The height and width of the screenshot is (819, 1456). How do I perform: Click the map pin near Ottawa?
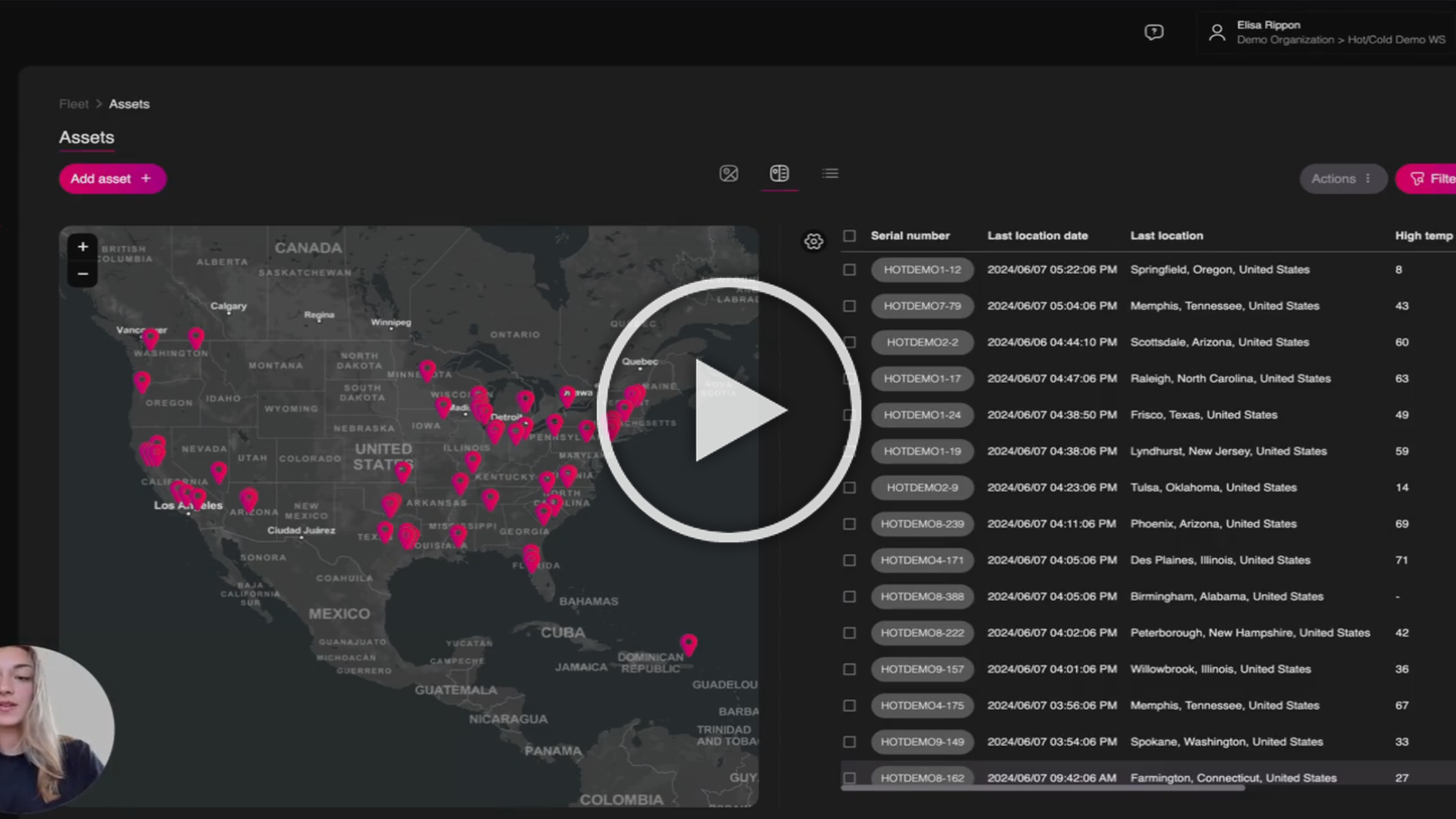tap(568, 397)
